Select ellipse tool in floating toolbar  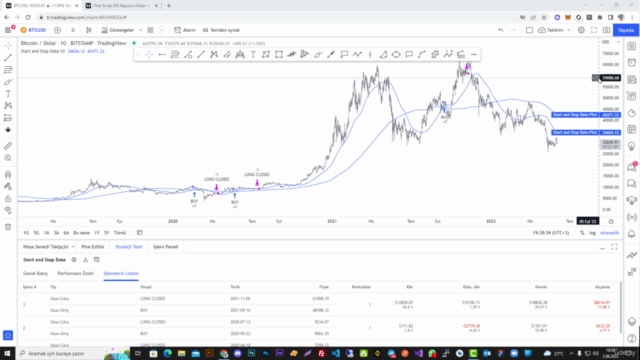pyautogui.click(x=396, y=54)
